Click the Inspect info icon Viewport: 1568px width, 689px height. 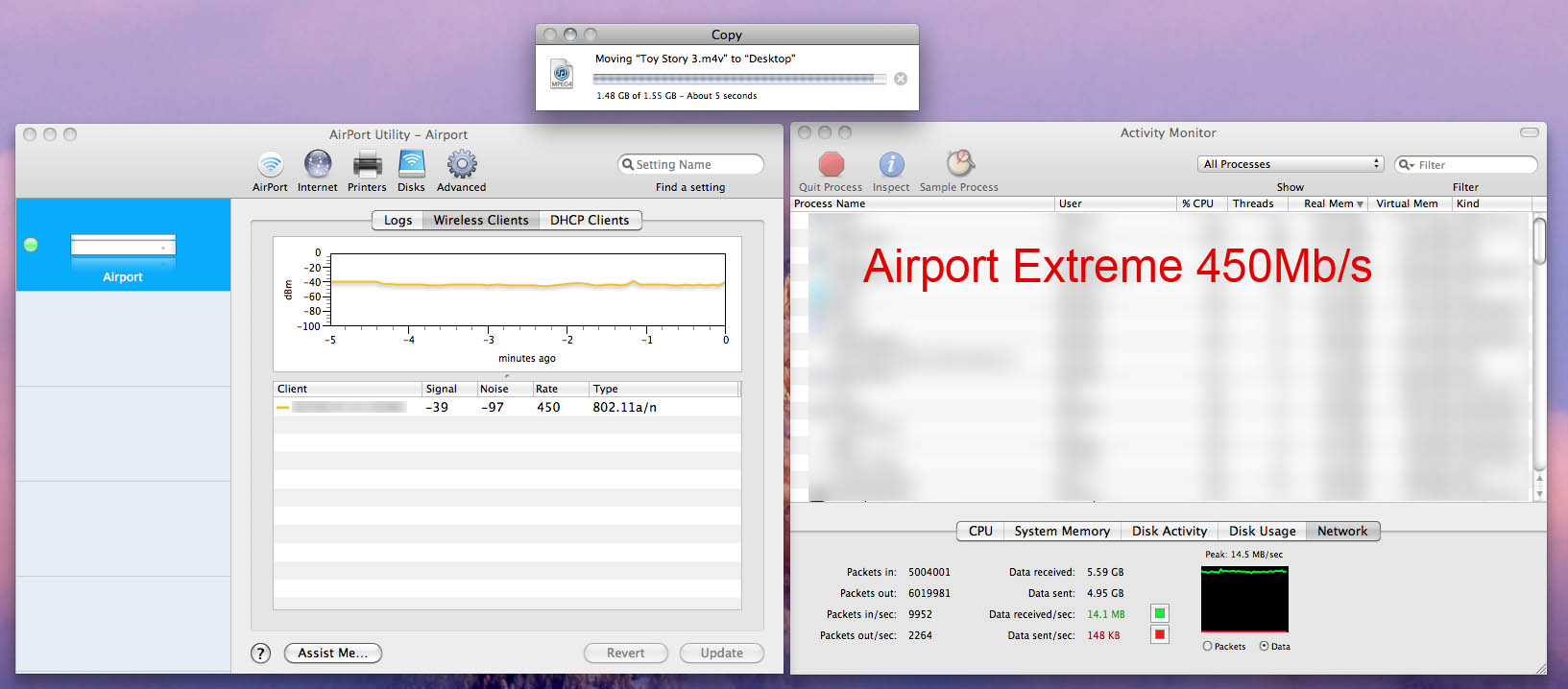pos(891,164)
